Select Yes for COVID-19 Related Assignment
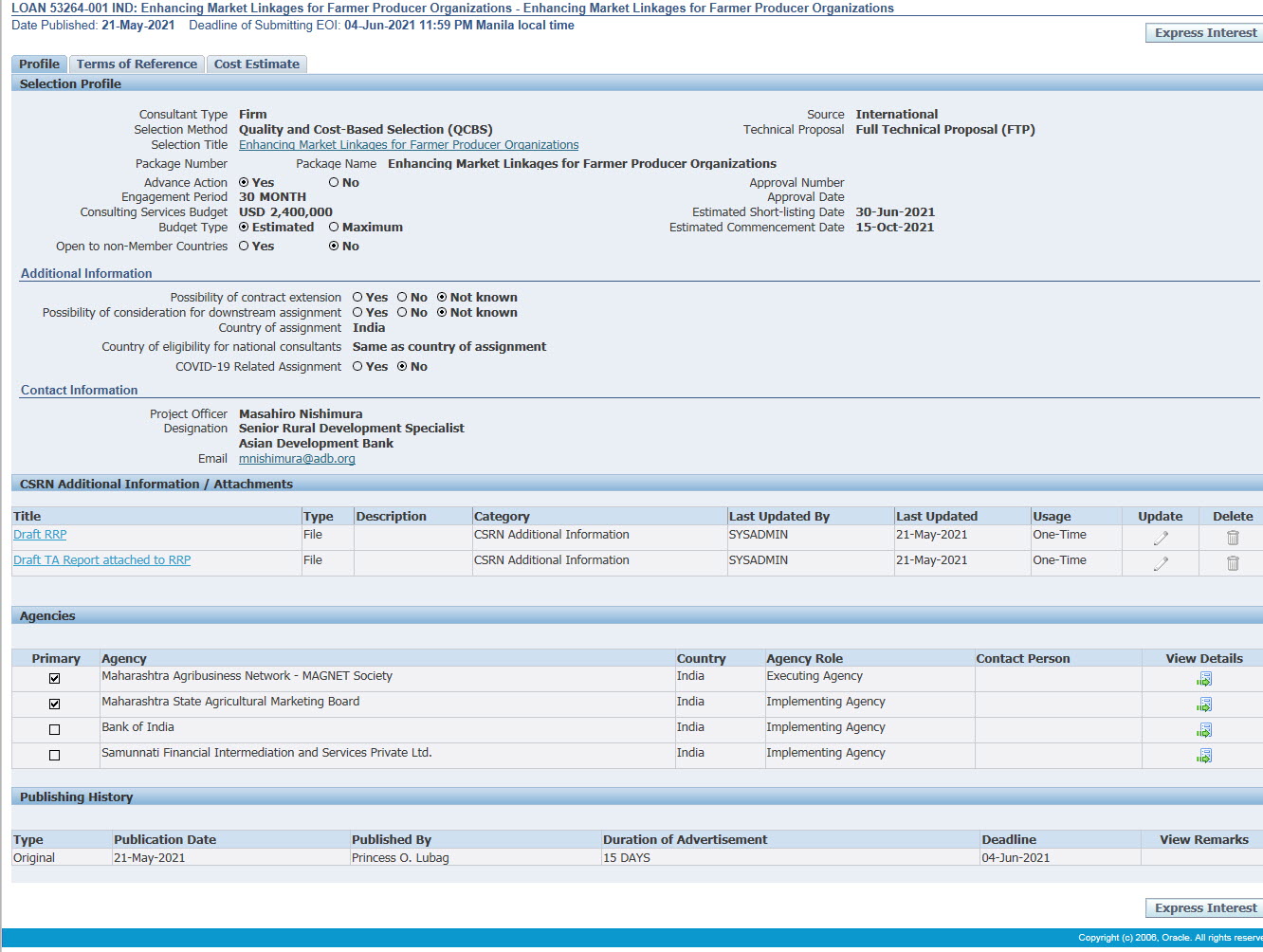1263x952 pixels. tap(357, 366)
